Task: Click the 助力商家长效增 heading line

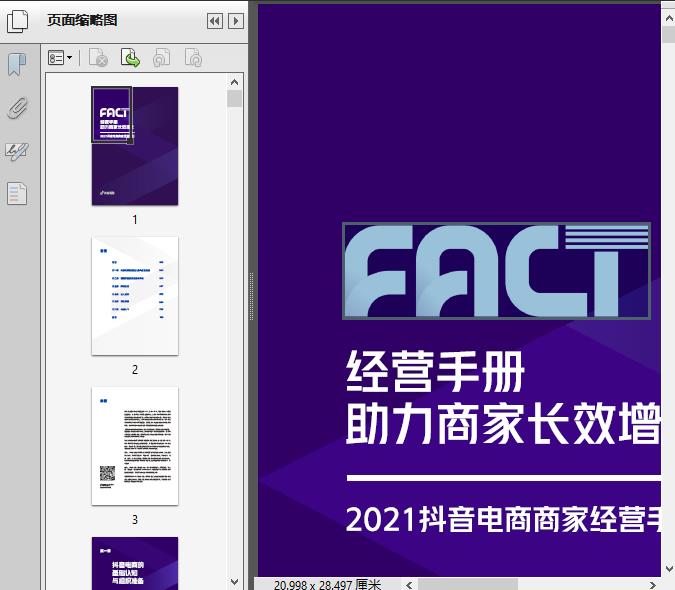Action: 503,423
